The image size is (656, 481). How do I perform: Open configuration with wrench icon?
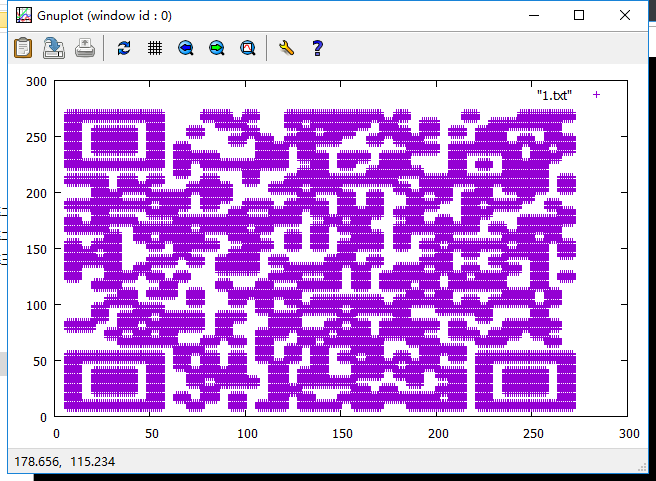point(286,47)
